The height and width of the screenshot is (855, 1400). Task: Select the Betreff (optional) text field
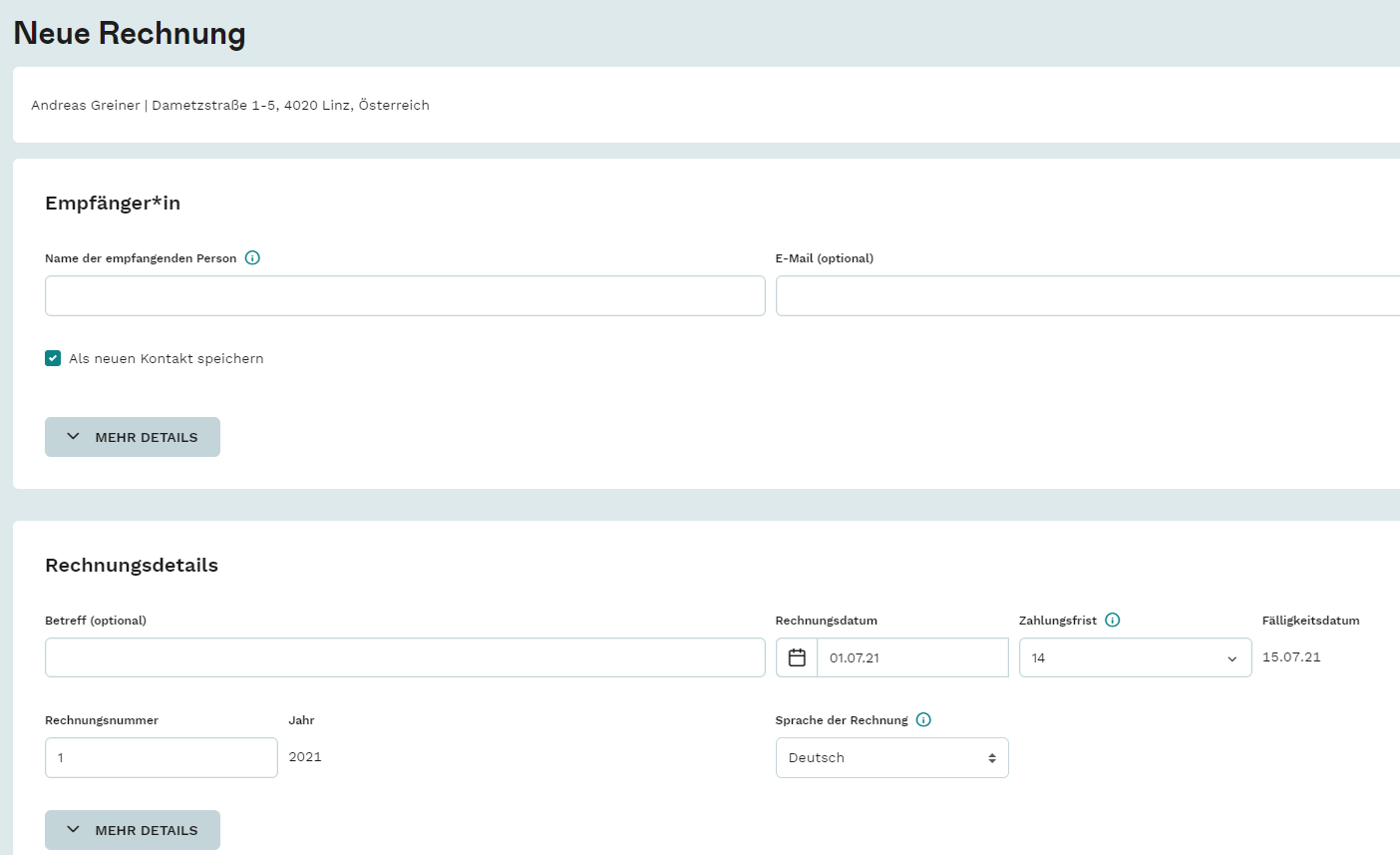[x=405, y=657]
